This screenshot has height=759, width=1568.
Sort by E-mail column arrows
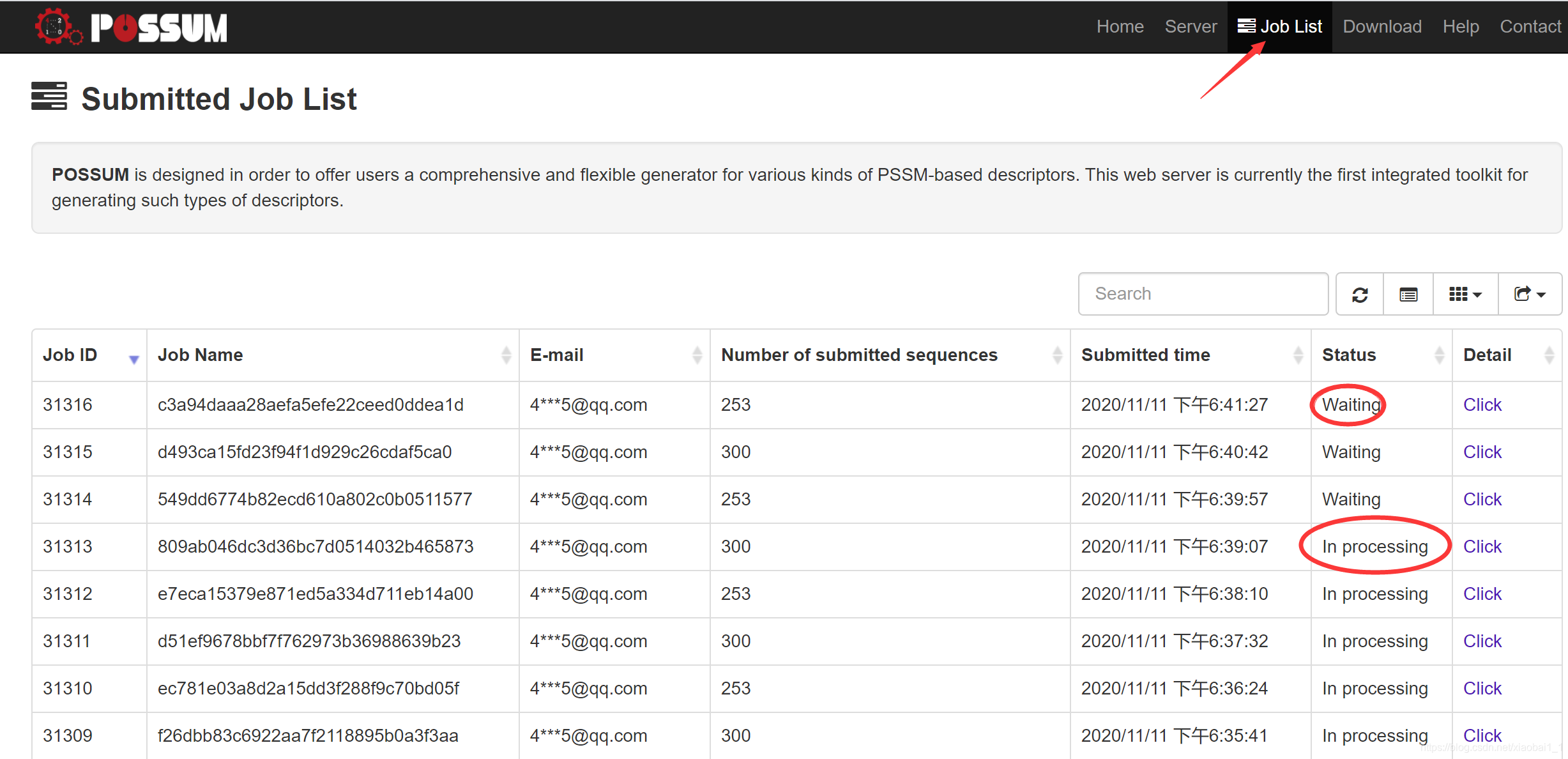click(x=697, y=355)
